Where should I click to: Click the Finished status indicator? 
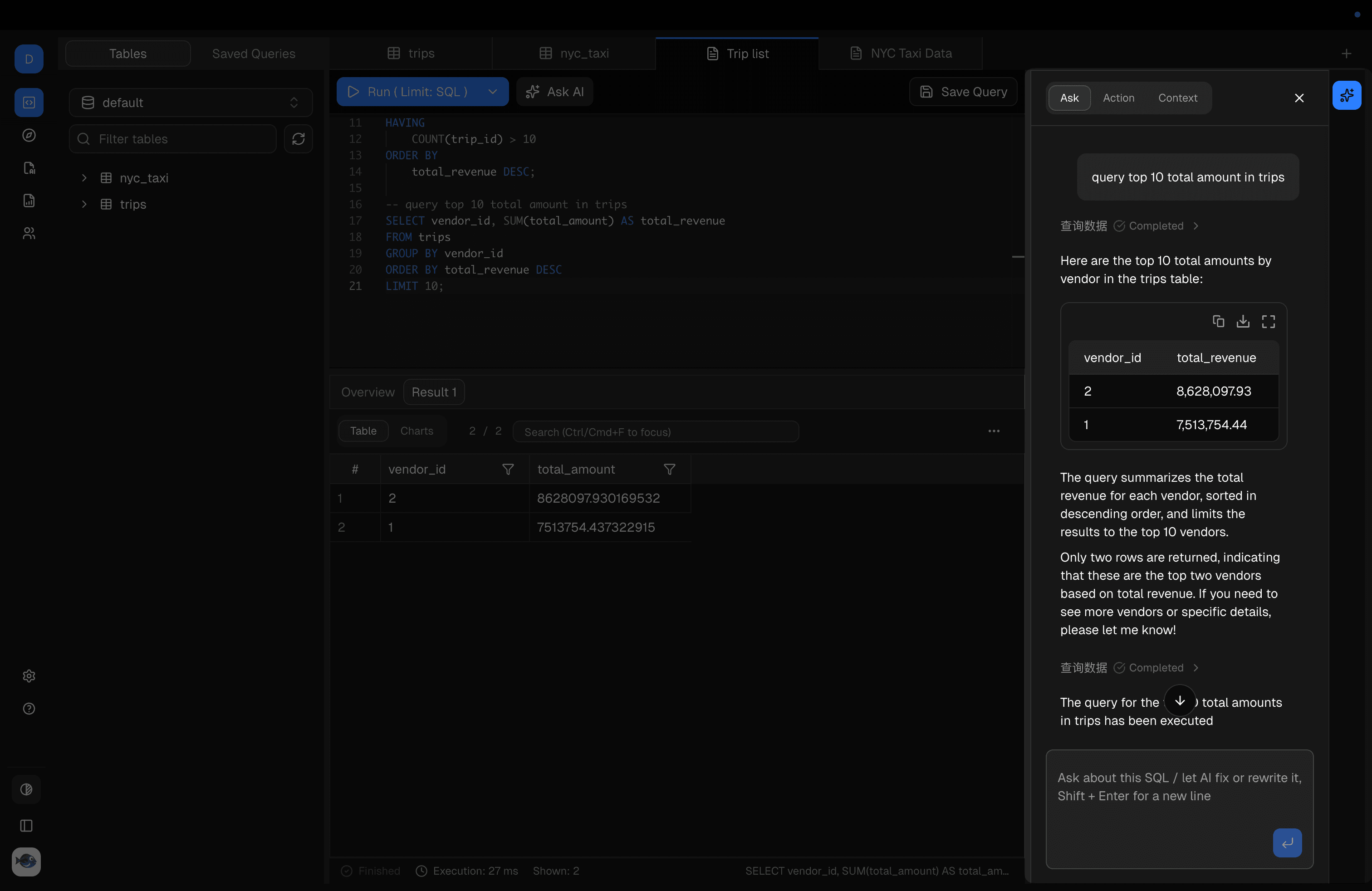371,871
